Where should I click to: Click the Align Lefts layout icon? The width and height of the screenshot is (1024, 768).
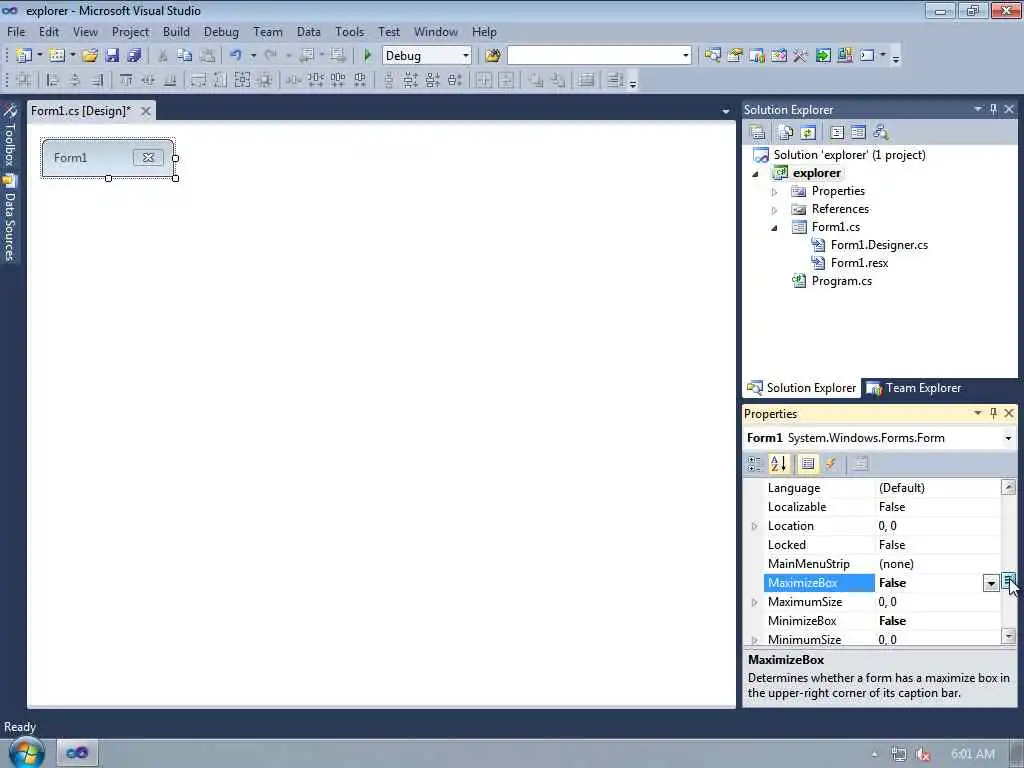(x=52, y=80)
